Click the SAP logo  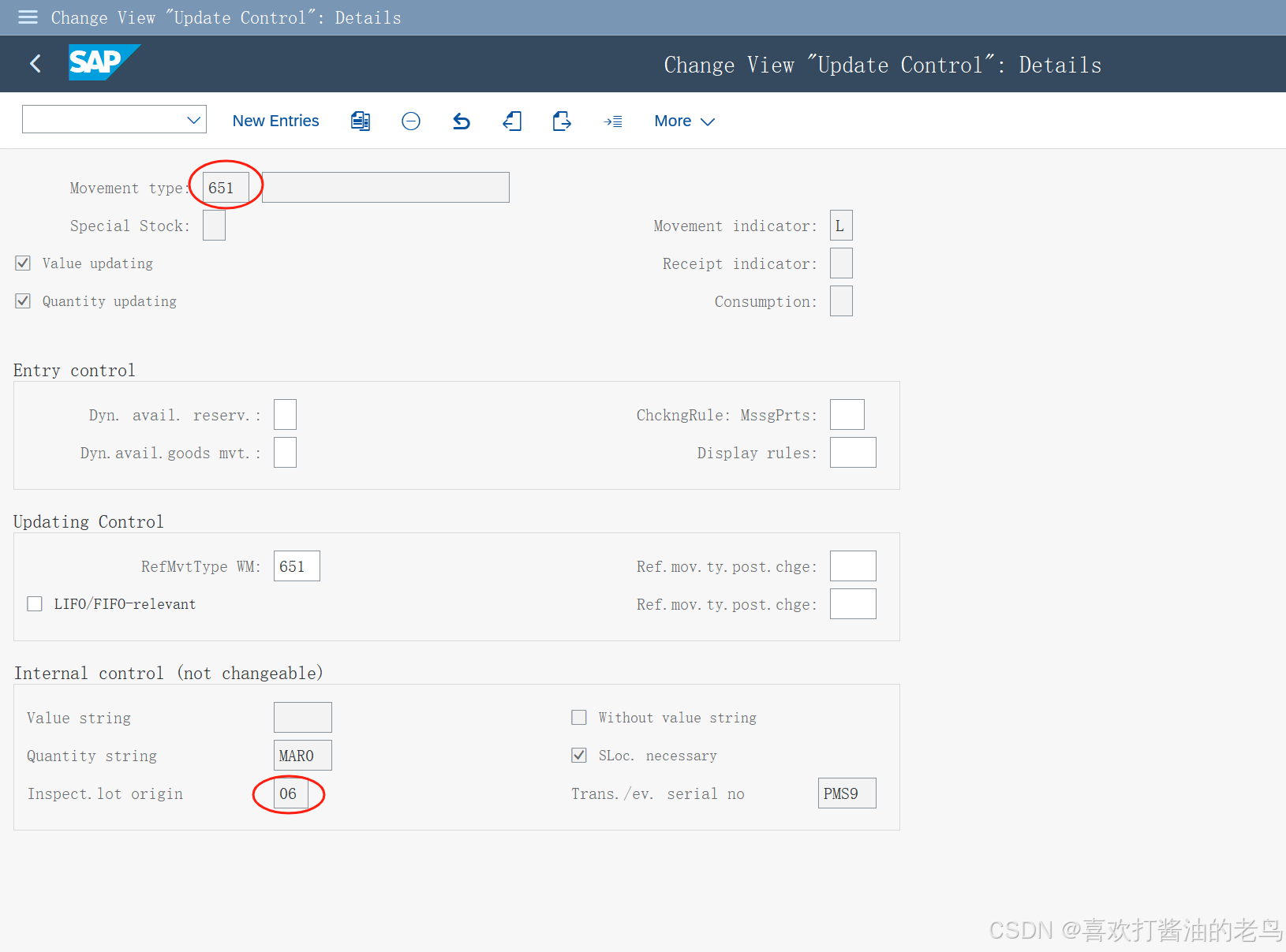[x=103, y=63]
